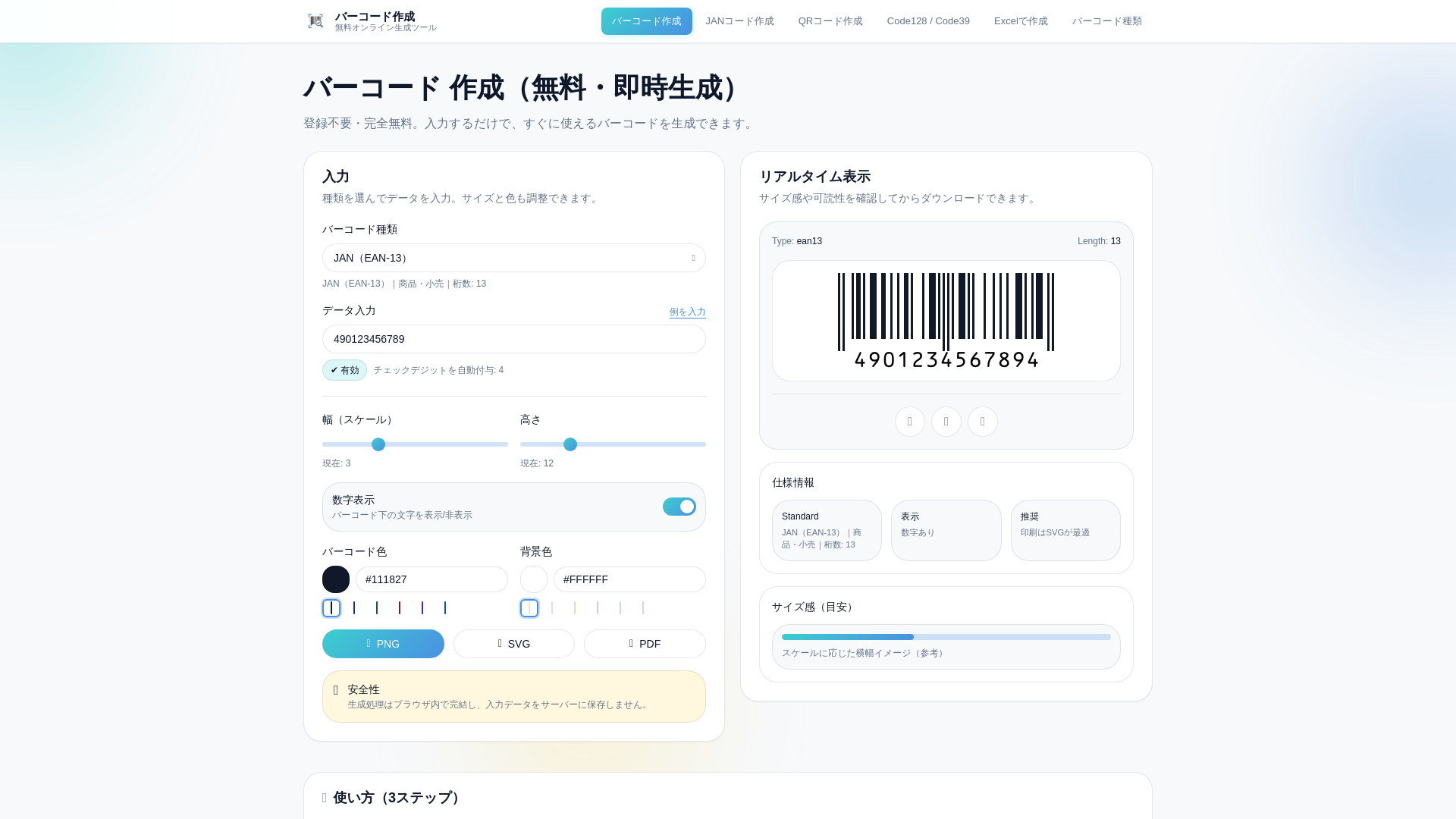Click the サイズ感 width progress bar
This screenshot has height=819, width=1456.
click(x=946, y=637)
